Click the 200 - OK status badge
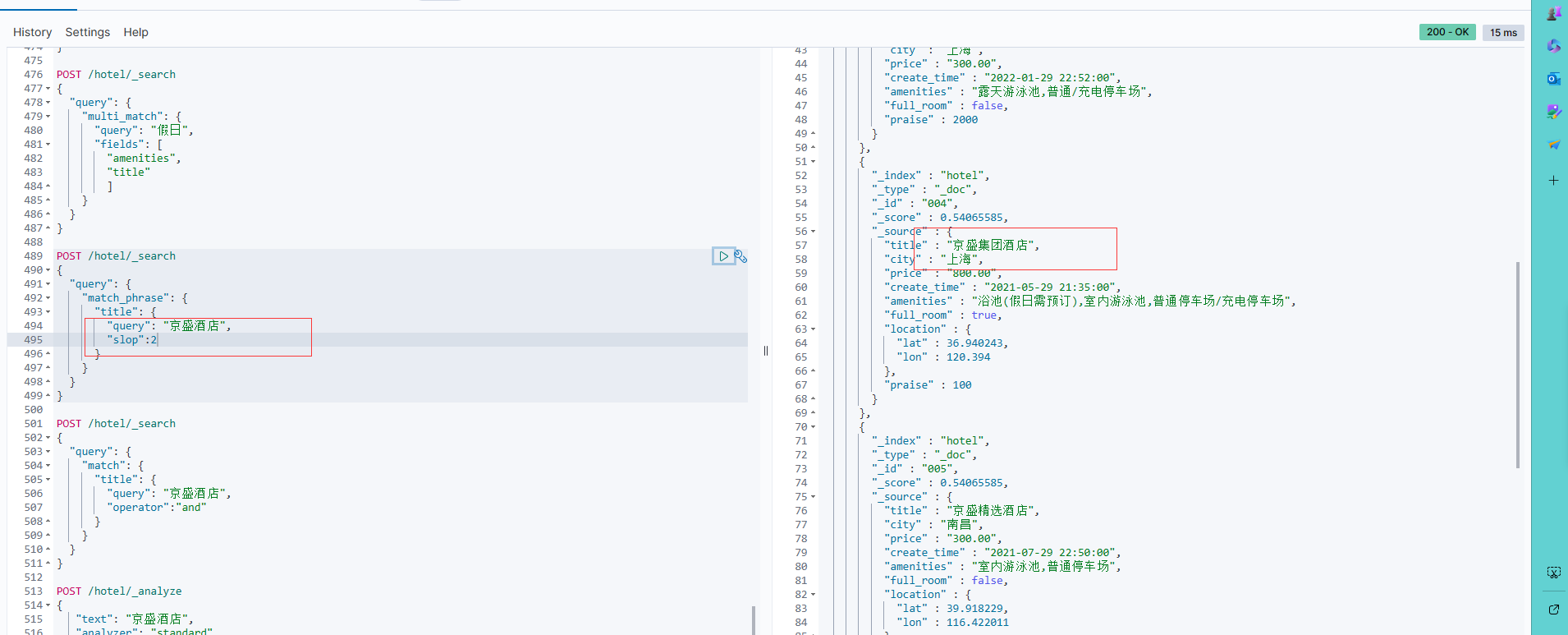1568x635 pixels. pyautogui.click(x=1447, y=32)
